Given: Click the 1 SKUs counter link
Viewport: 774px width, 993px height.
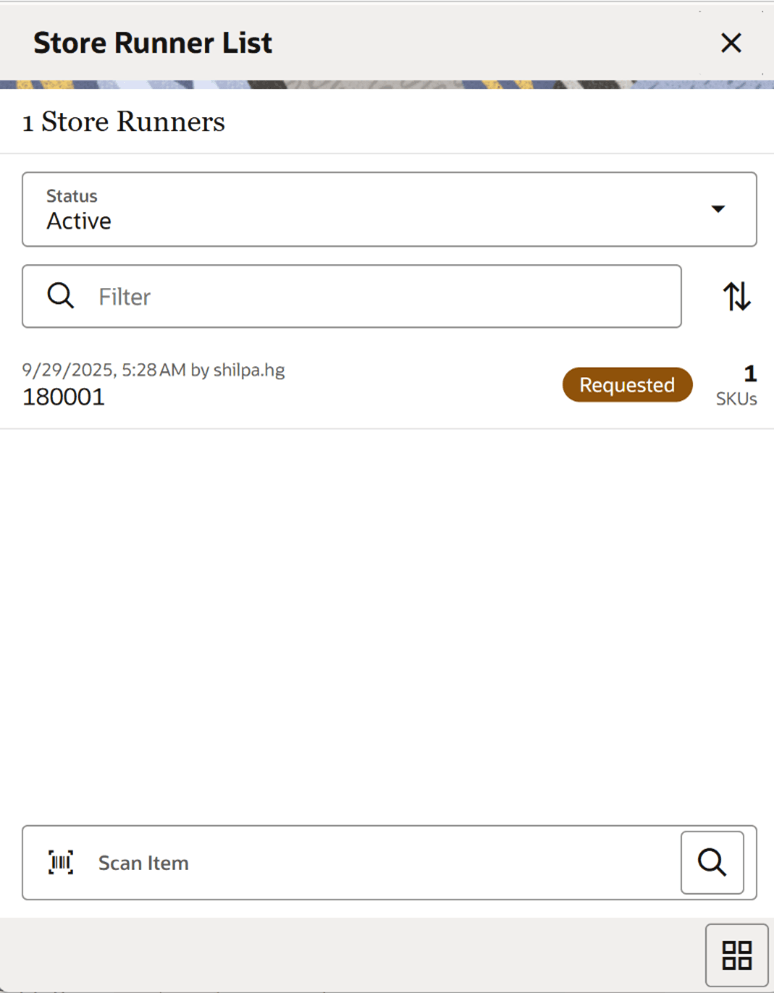Looking at the screenshot, I should tap(737, 385).
